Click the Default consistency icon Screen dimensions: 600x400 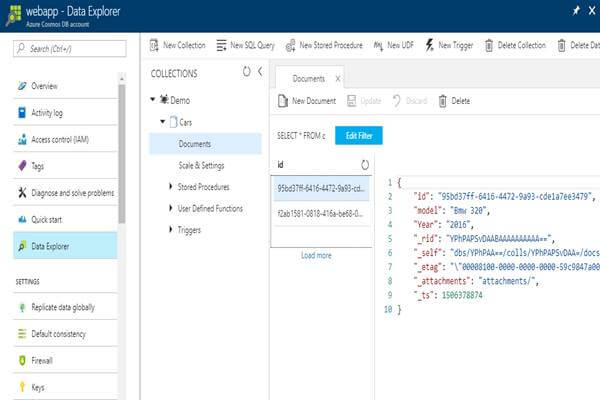click(22, 334)
